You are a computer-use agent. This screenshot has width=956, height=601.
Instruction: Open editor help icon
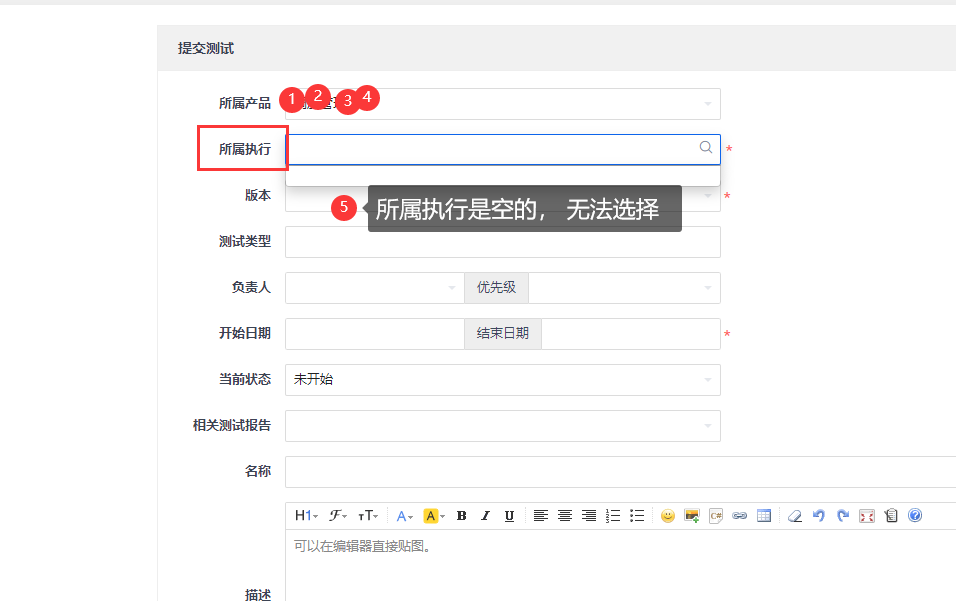pos(915,516)
